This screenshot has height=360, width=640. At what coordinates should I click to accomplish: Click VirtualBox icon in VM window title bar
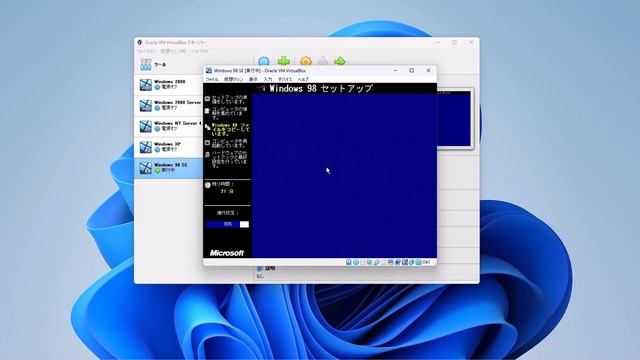point(209,71)
